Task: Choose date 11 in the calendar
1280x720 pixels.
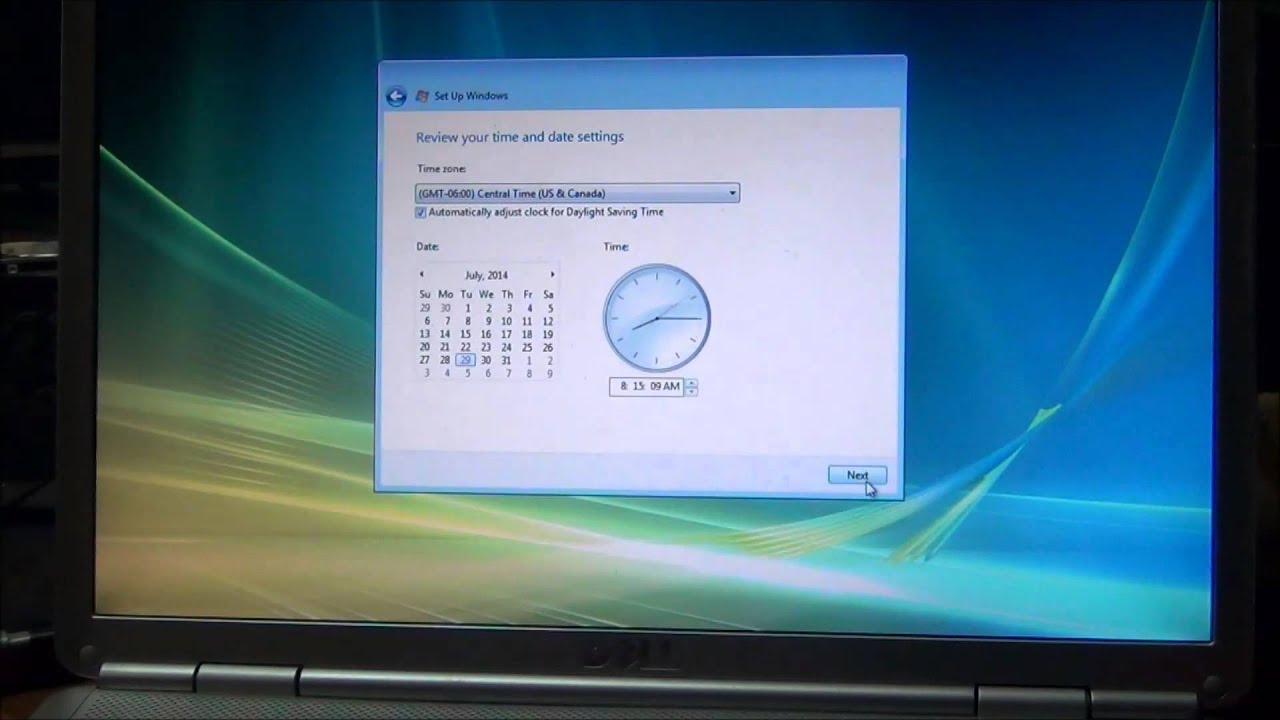Action: pos(527,321)
